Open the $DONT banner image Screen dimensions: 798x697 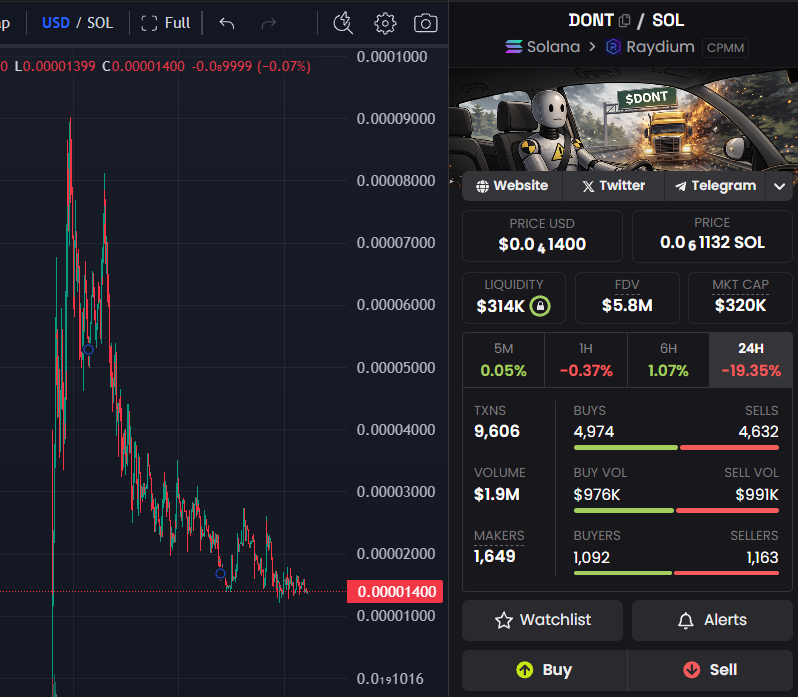623,120
